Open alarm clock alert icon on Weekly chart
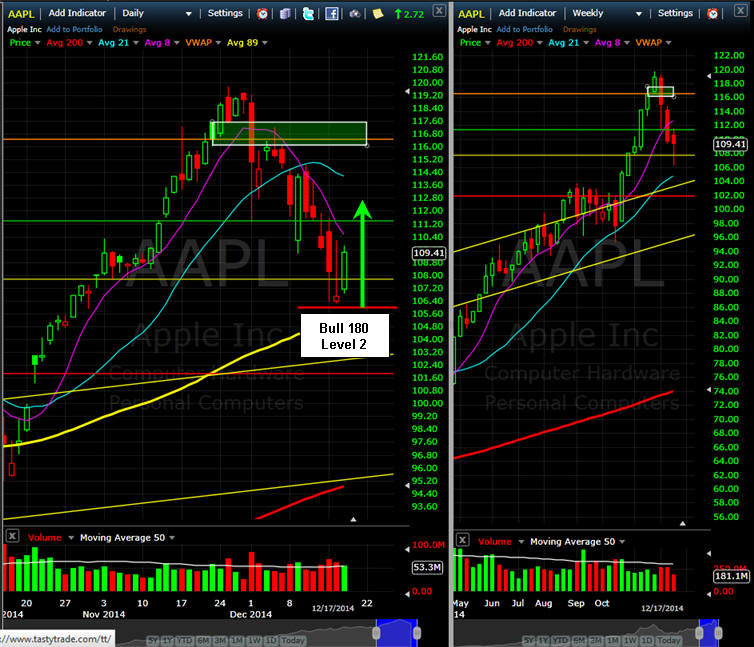The height and width of the screenshot is (647, 754). point(713,13)
